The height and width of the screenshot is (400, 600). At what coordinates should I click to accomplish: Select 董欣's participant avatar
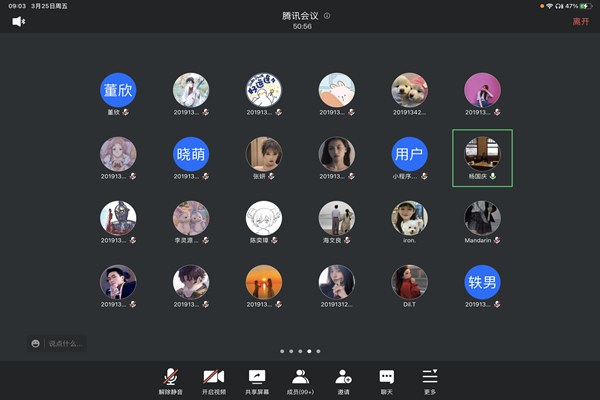pyautogui.click(x=118, y=91)
